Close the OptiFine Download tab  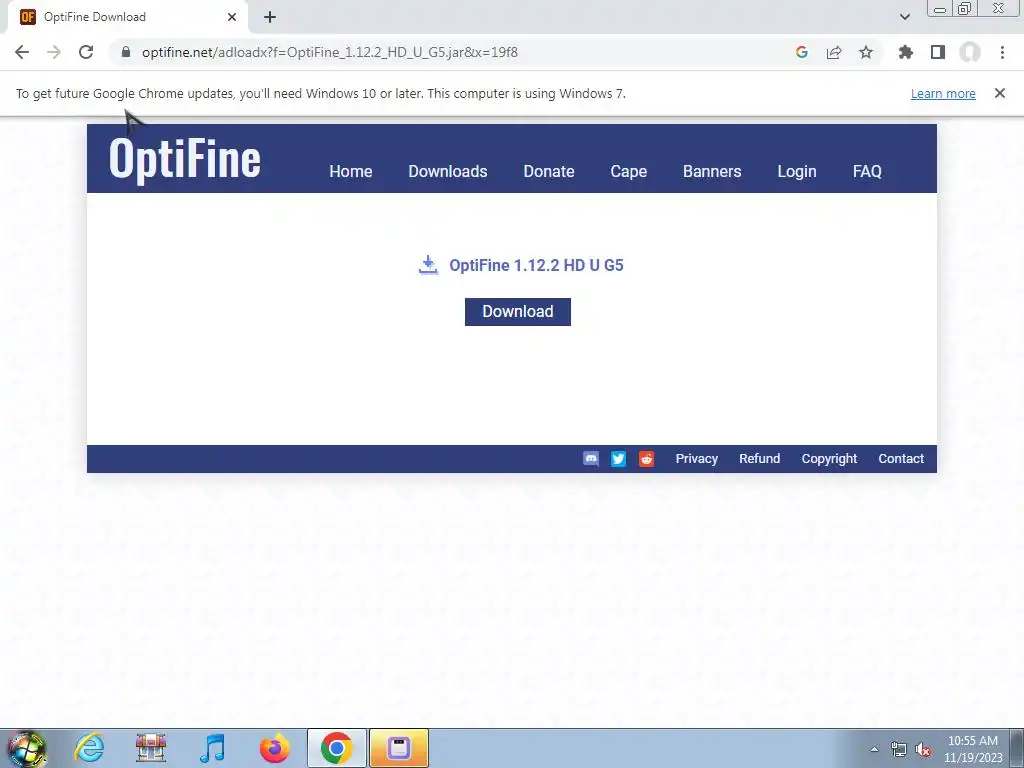(232, 17)
